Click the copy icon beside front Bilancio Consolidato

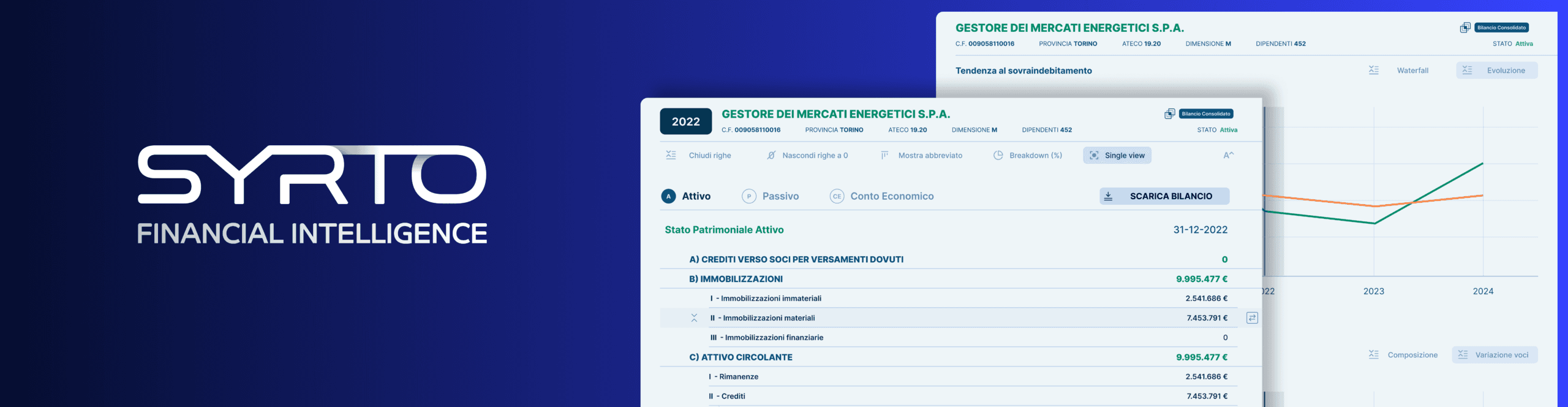pyautogui.click(x=1169, y=114)
